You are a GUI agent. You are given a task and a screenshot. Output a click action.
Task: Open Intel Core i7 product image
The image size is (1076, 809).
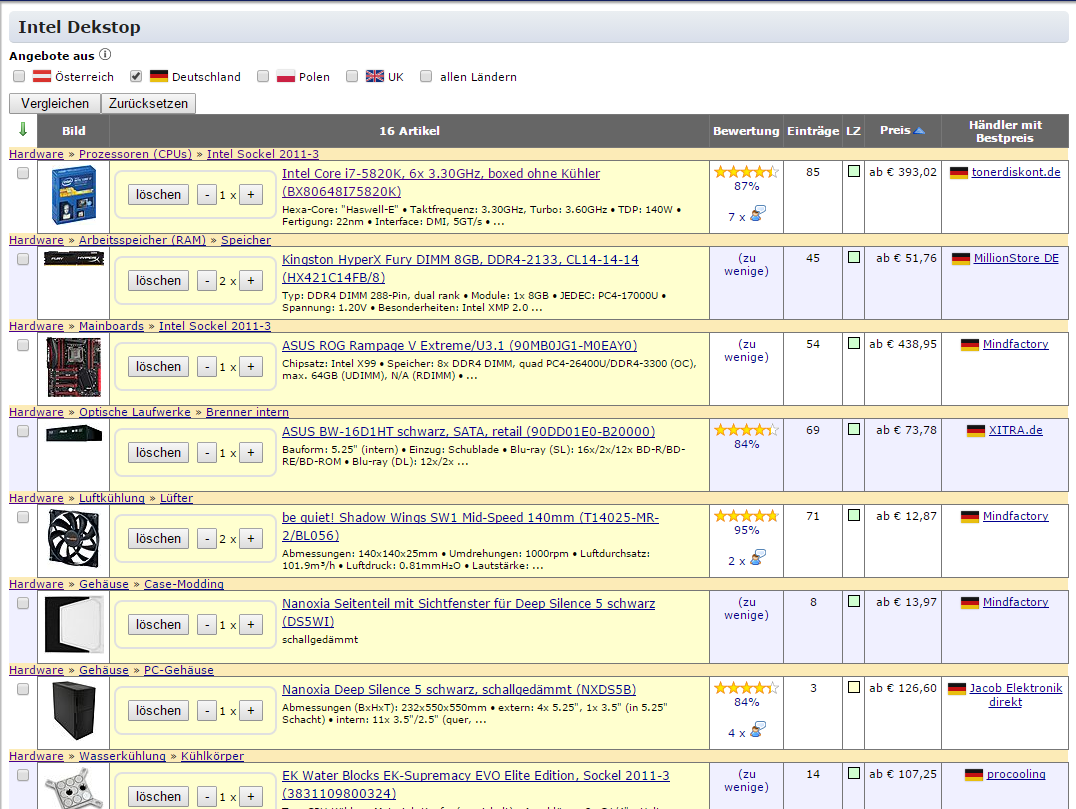pyautogui.click(x=73, y=195)
